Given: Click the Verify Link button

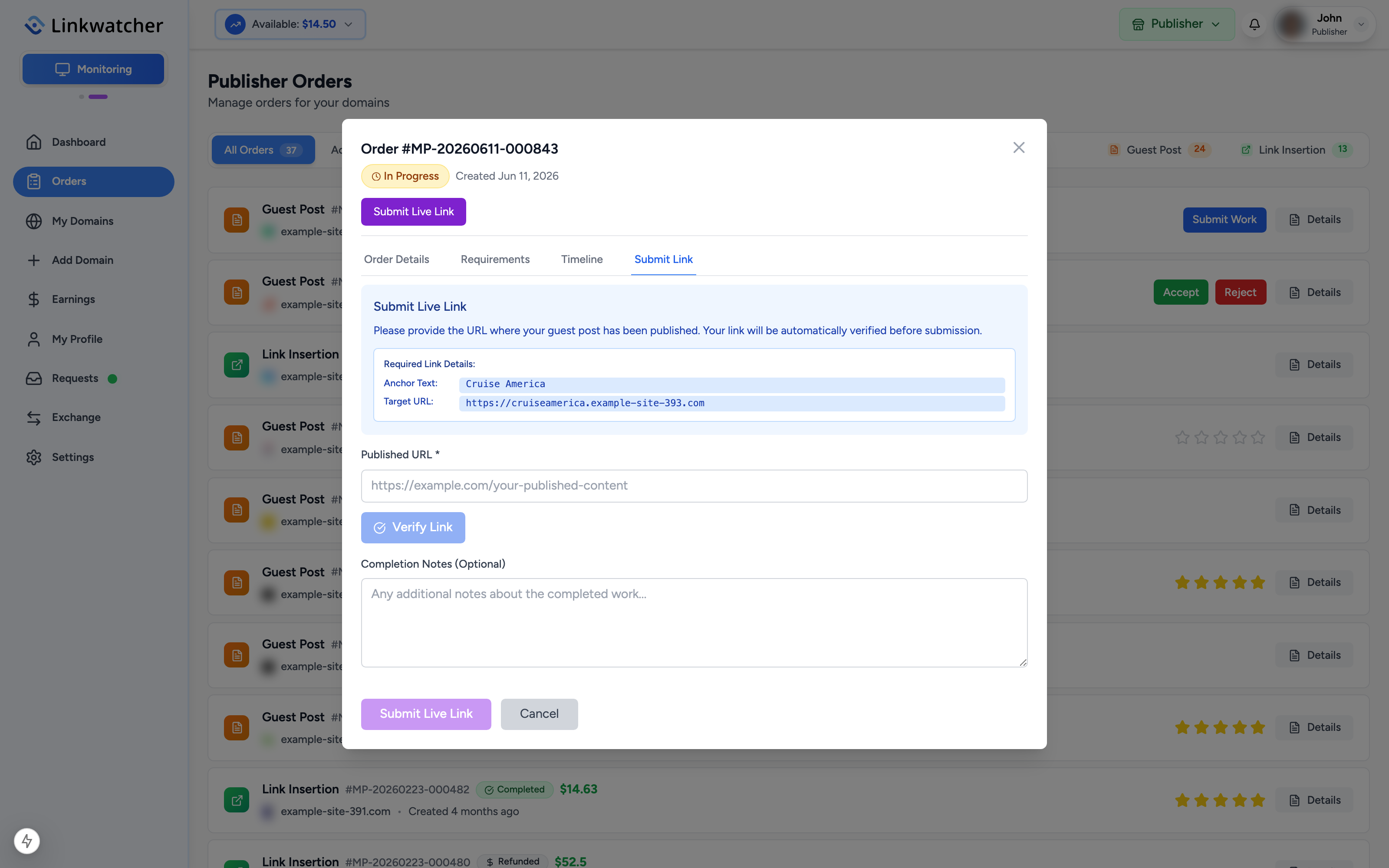Looking at the screenshot, I should pos(413,528).
